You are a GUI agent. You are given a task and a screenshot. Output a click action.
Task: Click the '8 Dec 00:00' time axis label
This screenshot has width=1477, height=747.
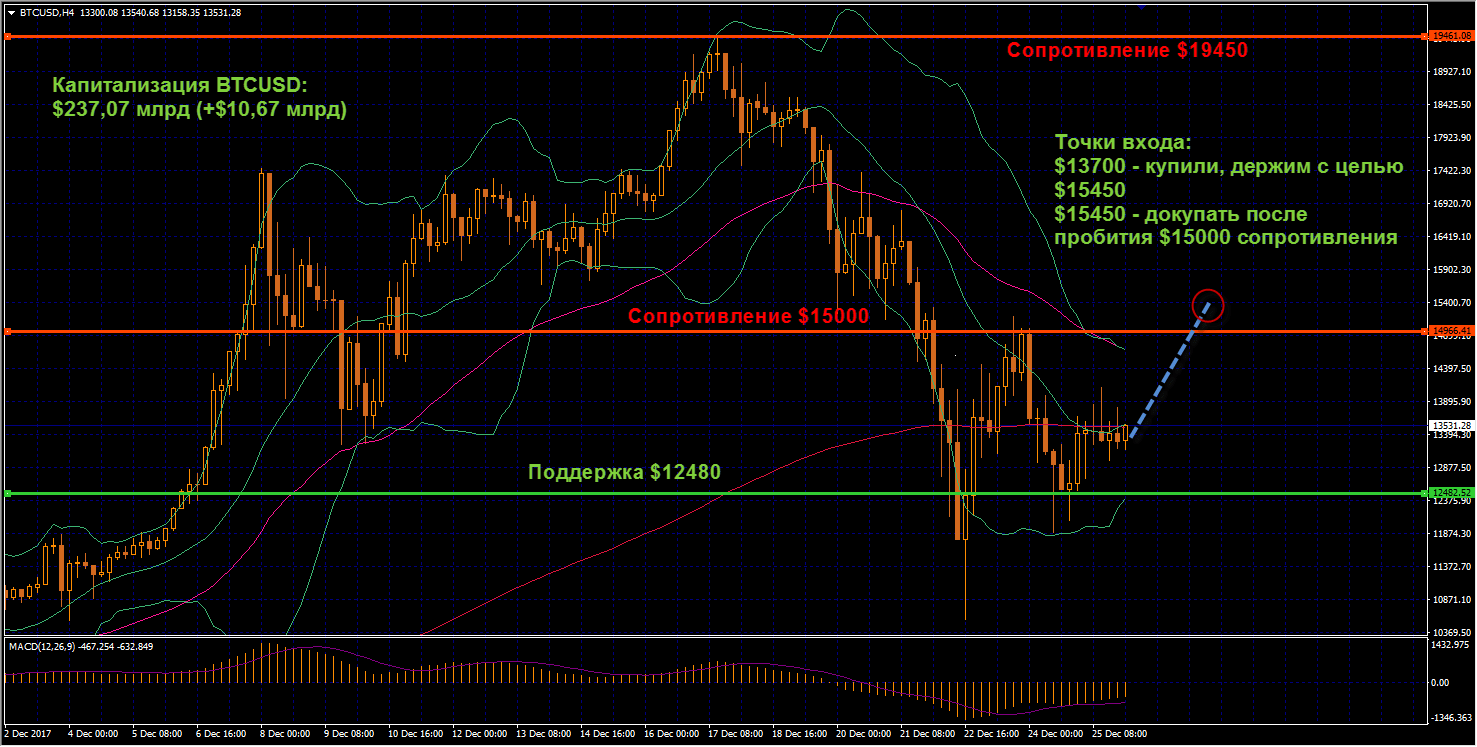286,734
